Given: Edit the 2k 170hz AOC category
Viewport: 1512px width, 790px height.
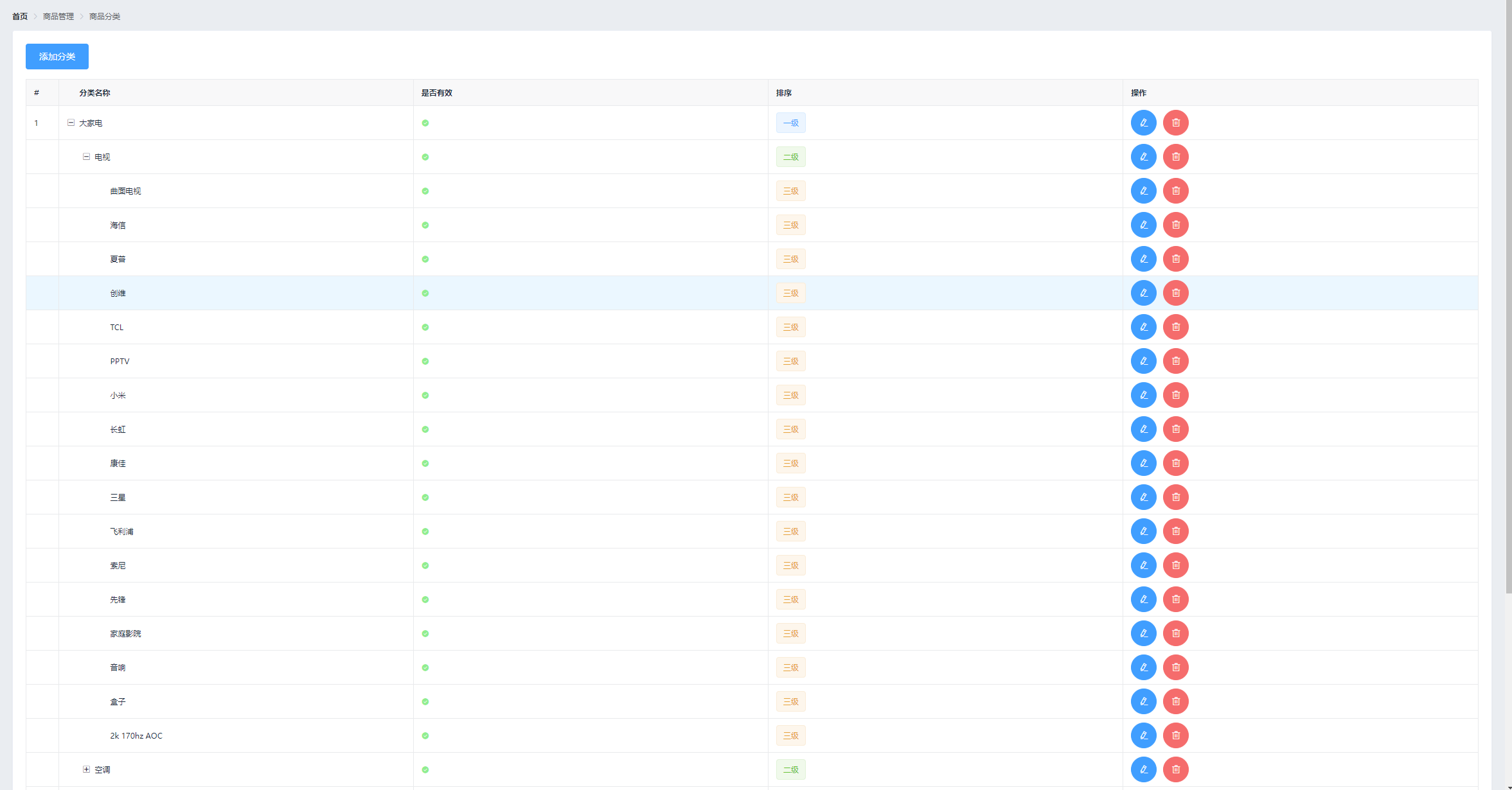Looking at the screenshot, I should (1144, 735).
